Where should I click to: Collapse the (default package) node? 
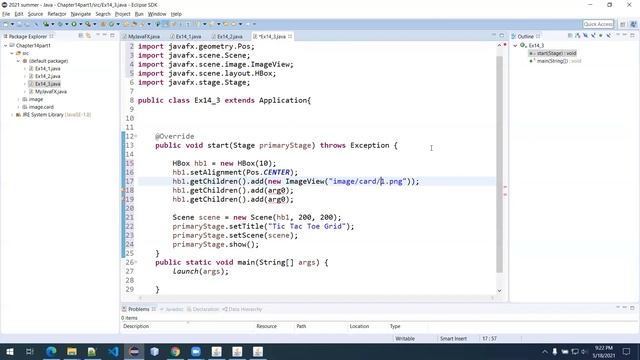[x=18, y=61]
